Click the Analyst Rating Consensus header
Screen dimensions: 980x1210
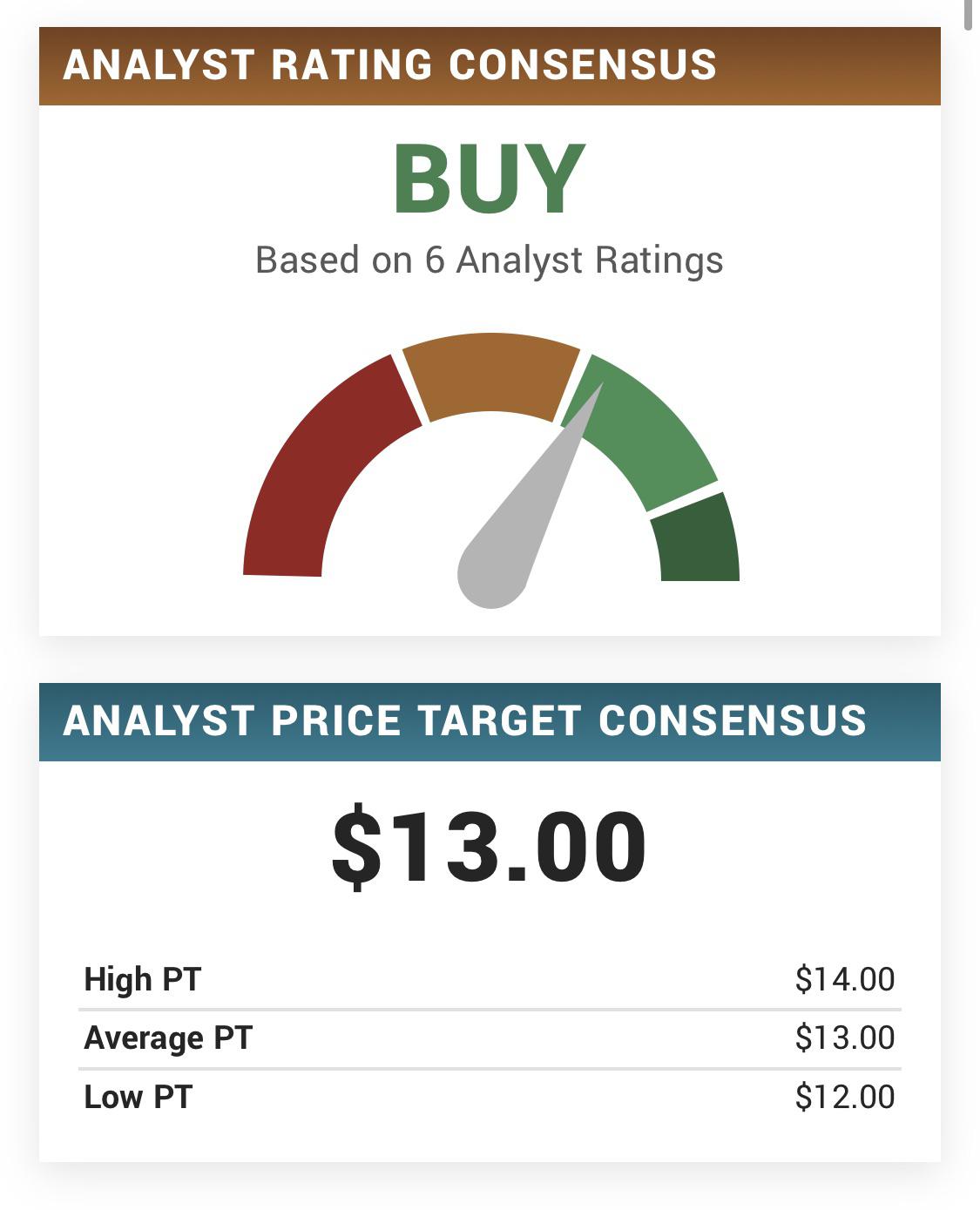390,65
